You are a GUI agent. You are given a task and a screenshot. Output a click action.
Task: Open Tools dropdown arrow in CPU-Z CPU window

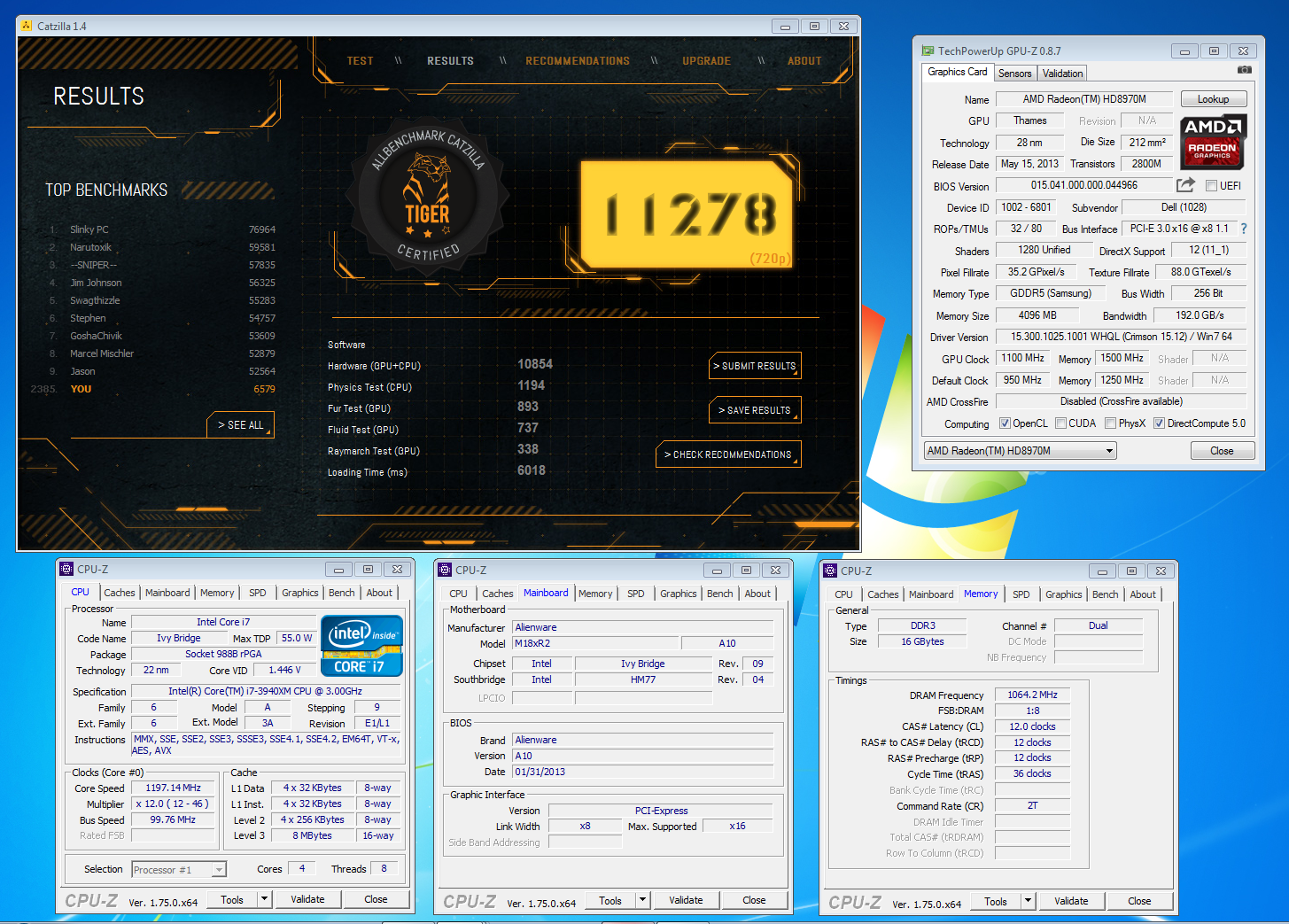pyautogui.click(x=264, y=899)
